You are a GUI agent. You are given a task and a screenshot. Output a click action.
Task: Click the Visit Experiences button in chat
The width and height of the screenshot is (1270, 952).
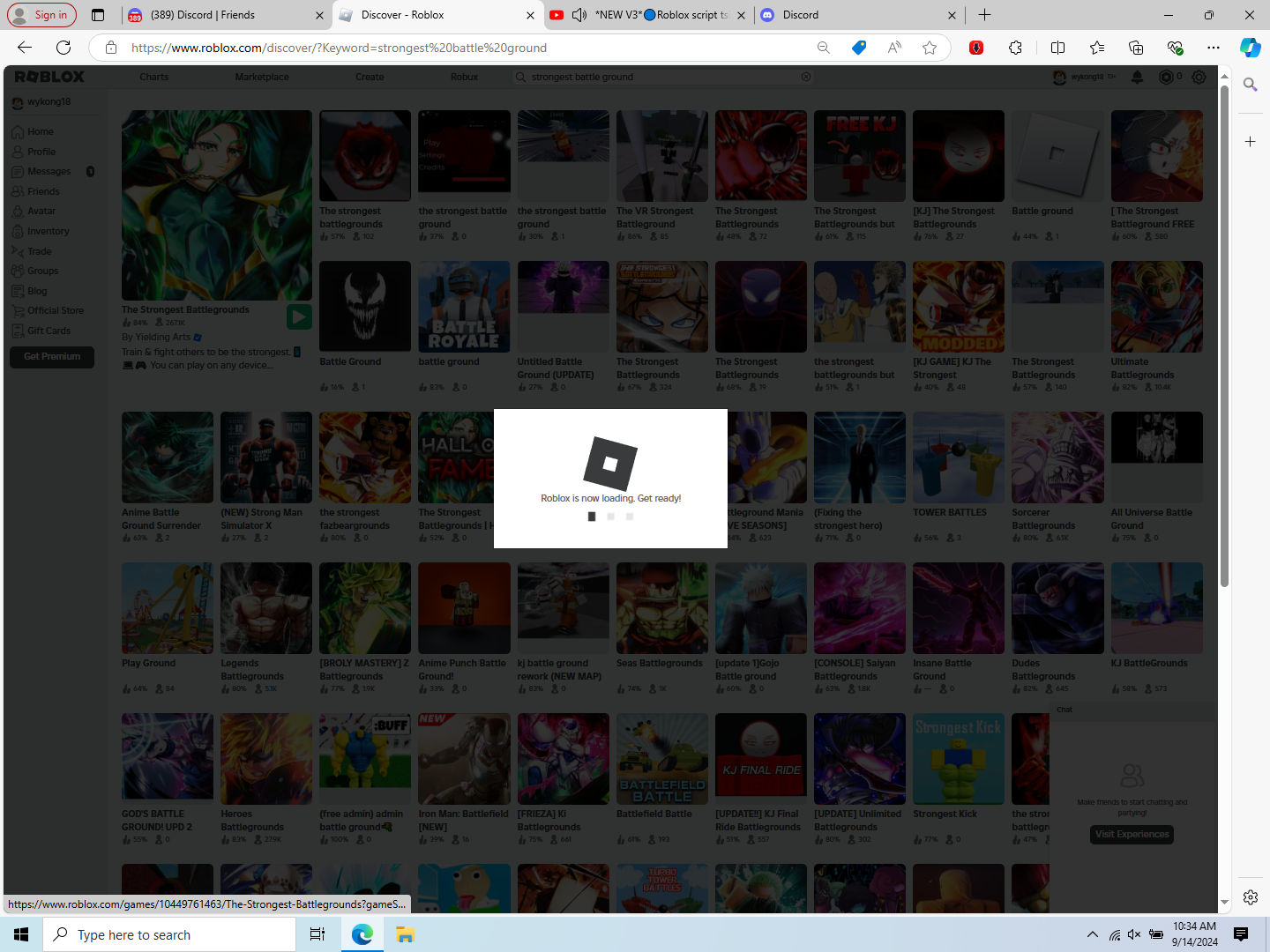tap(1132, 834)
